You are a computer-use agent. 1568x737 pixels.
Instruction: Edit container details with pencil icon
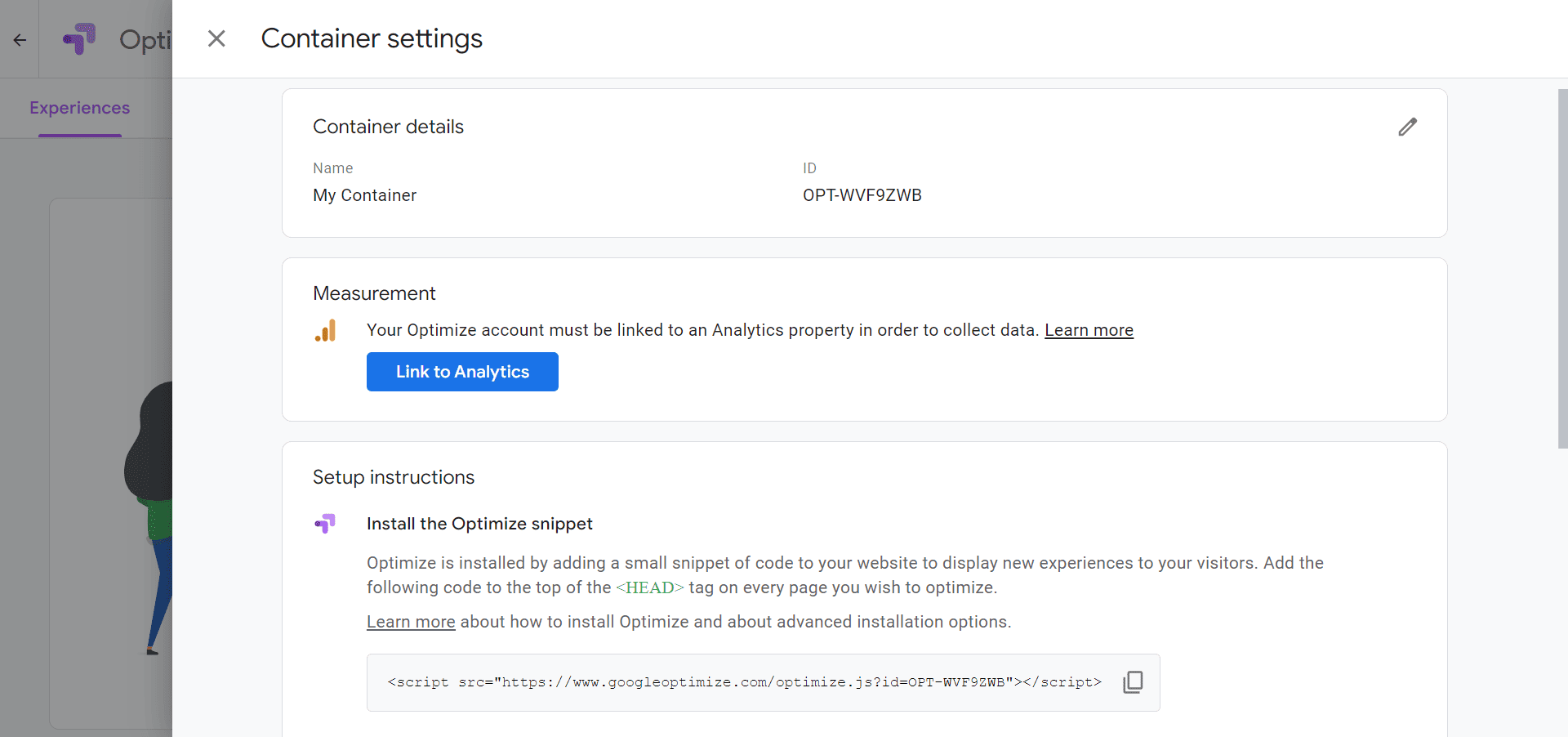tap(1407, 127)
